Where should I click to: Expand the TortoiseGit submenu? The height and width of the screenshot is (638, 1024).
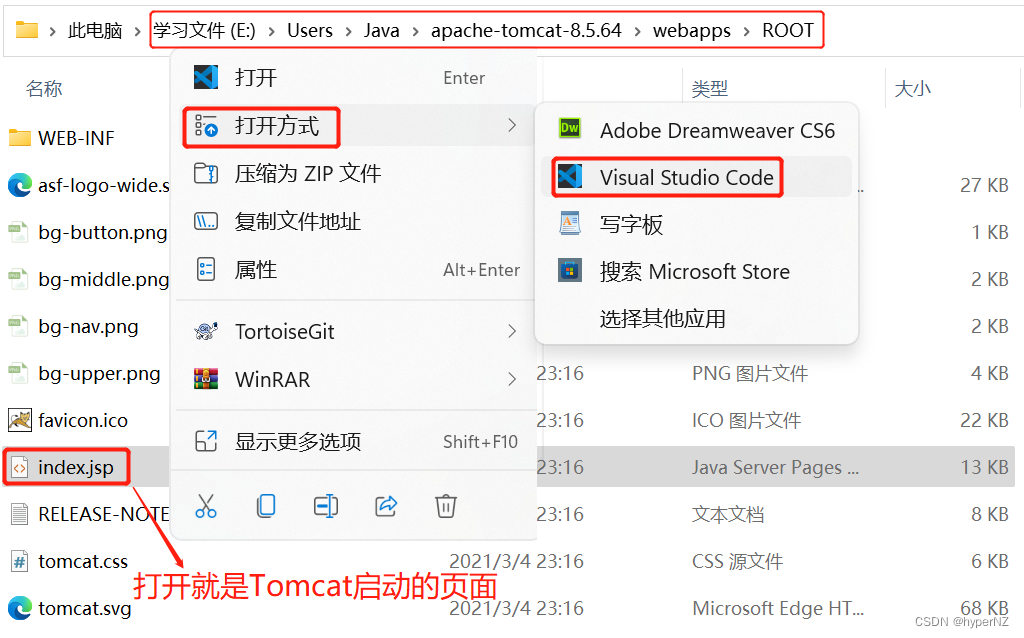(x=355, y=331)
